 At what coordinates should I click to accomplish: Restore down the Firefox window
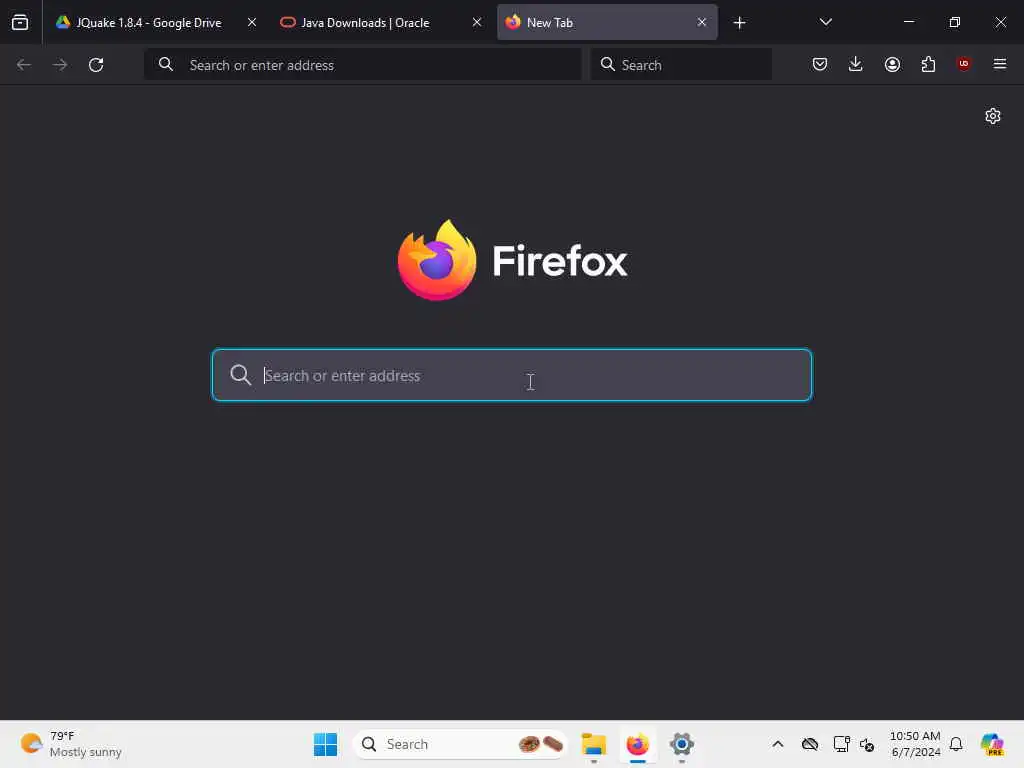955,22
